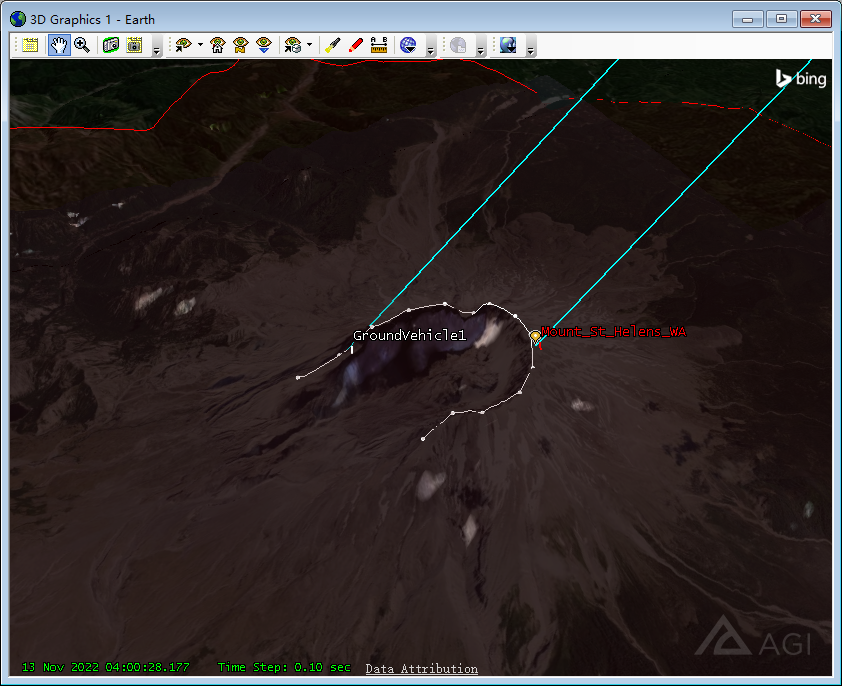Expand the Orient view dropdown arrow
This screenshot has width=842, height=686.
(x=200, y=45)
